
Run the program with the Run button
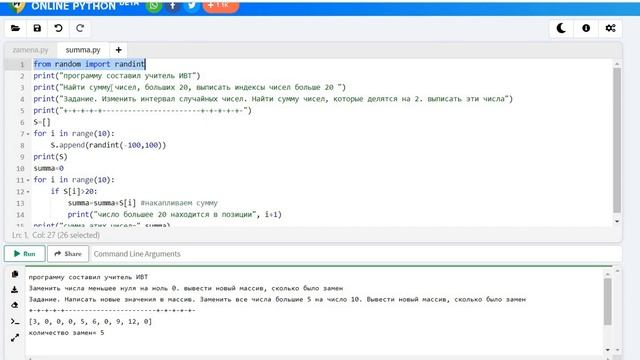pyautogui.click(x=24, y=253)
